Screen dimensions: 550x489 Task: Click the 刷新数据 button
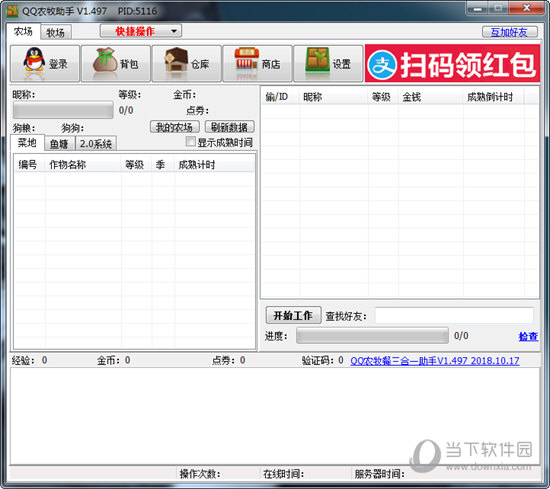click(229, 127)
